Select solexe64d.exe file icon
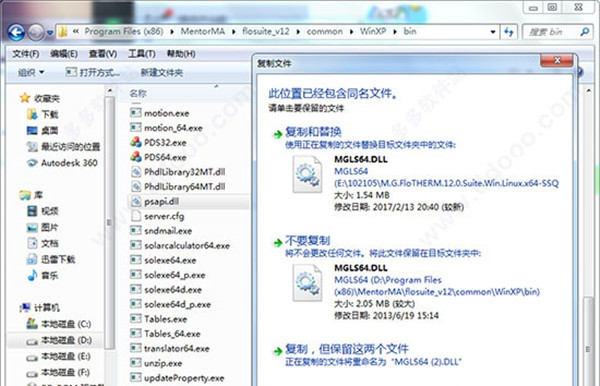The width and height of the screenshot is (600, 386). [x=136, y=290]
